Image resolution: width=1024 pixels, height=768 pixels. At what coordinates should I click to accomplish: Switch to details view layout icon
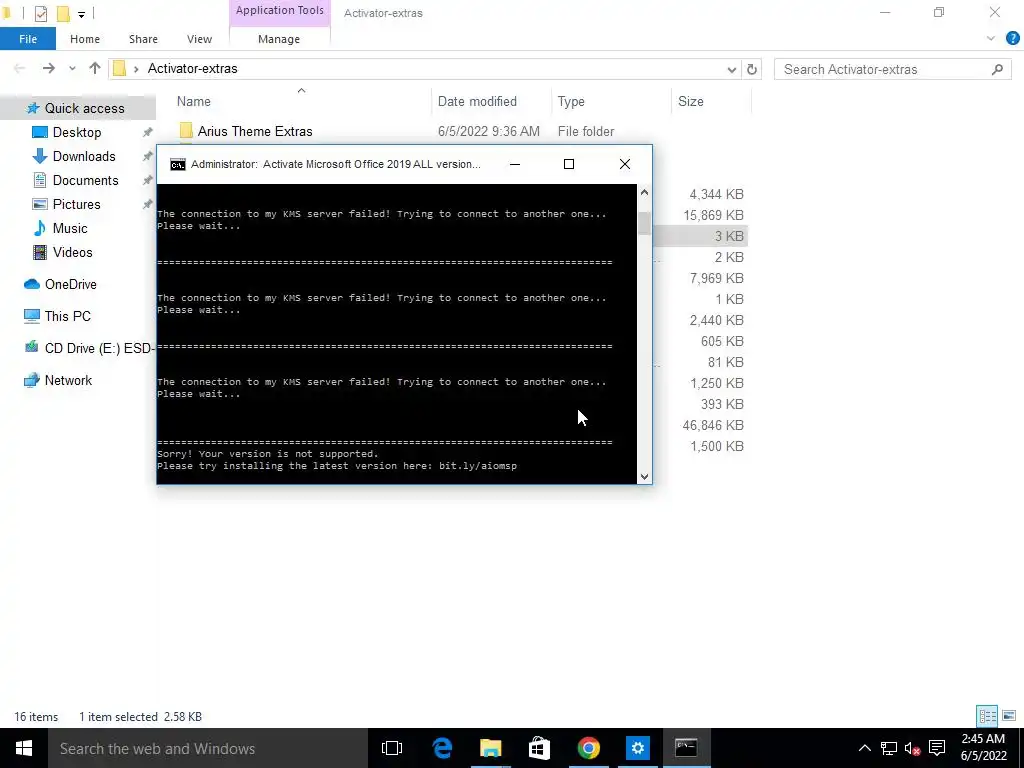tap(987, 716)
